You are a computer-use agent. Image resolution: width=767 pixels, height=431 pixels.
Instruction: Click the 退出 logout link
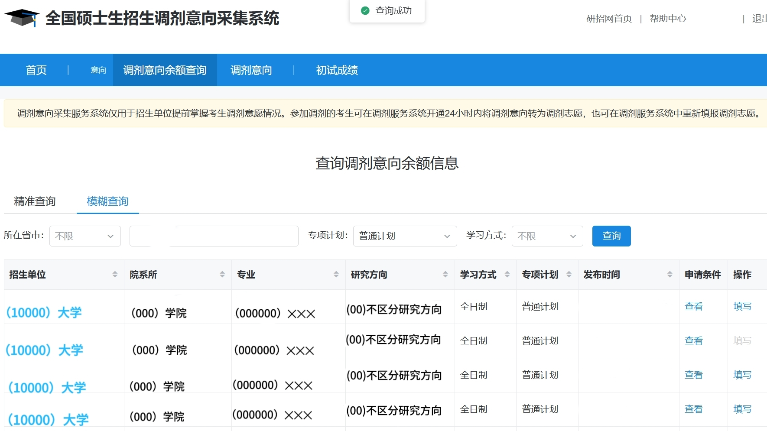tap(759, 19)
